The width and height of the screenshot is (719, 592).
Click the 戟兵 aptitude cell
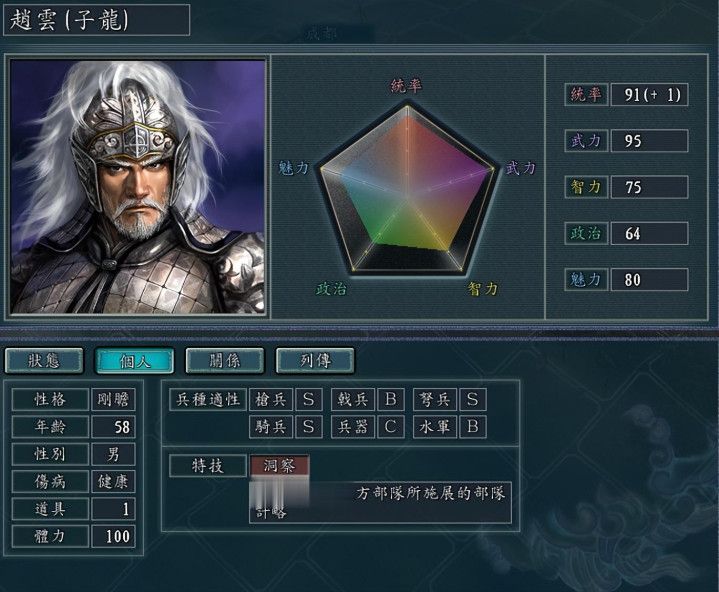coord(353,399)
